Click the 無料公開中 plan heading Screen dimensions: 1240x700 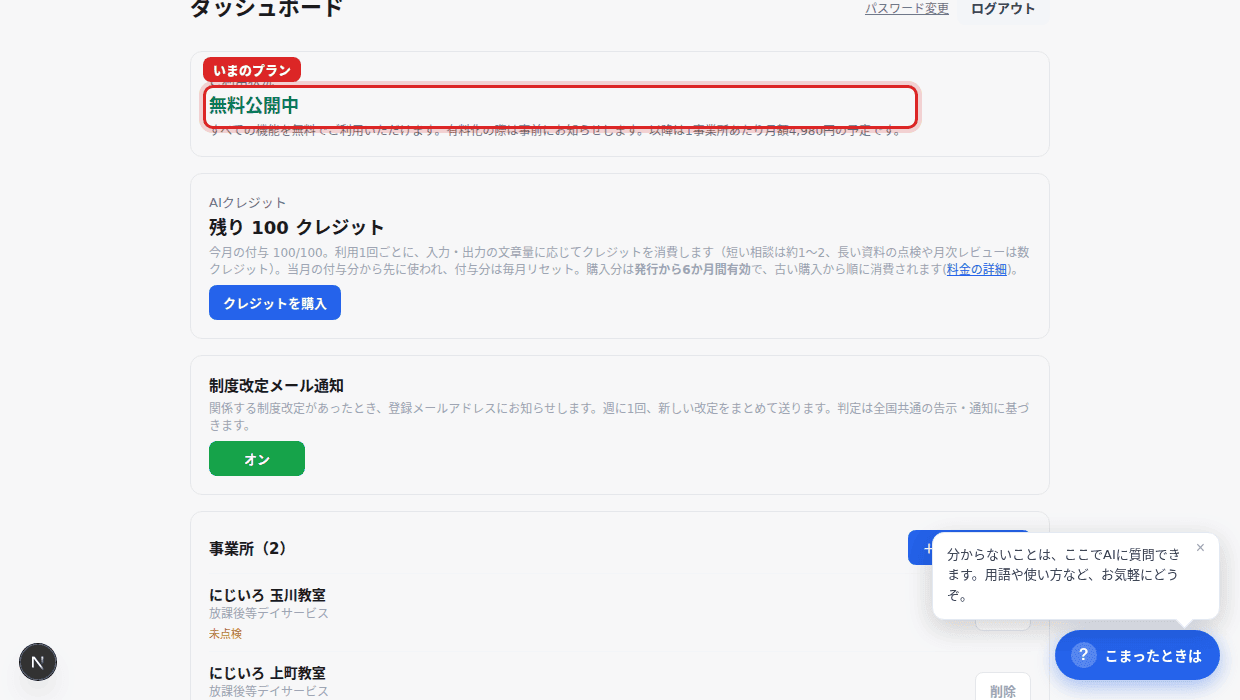click(x=254, y=105)
